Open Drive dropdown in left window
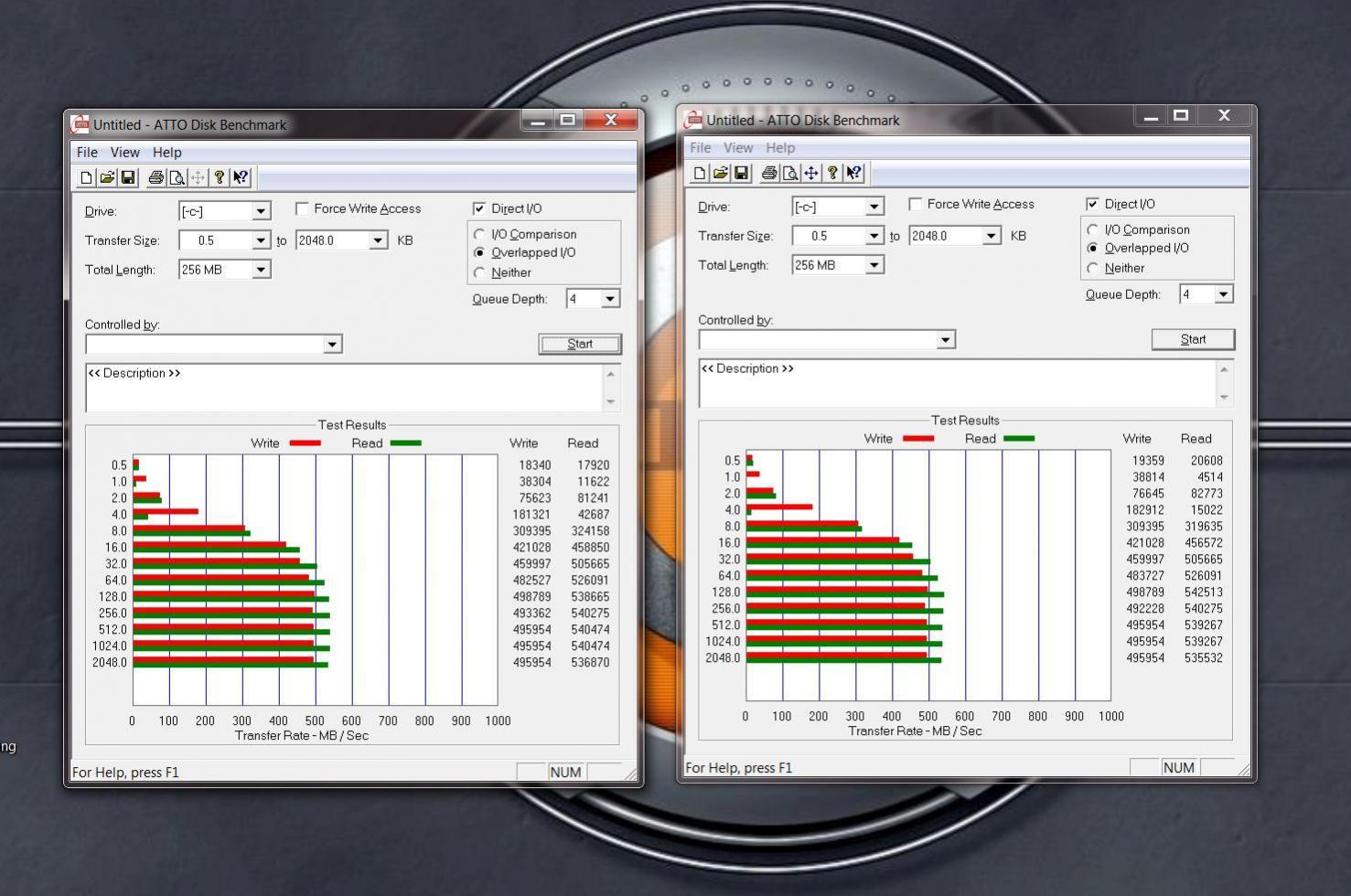 point(261,211)
